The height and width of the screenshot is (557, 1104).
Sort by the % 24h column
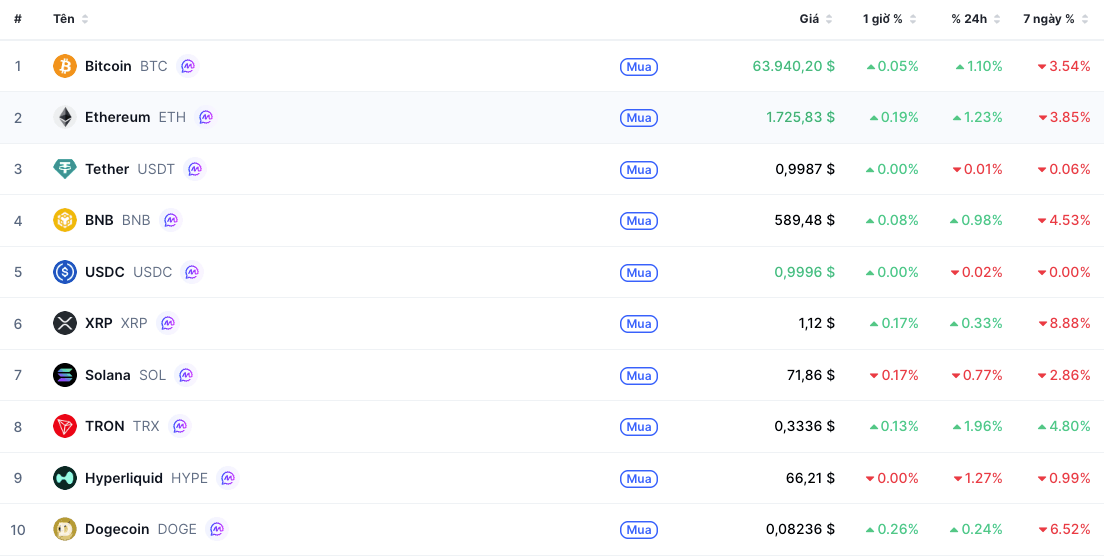[x=976, y=19]
